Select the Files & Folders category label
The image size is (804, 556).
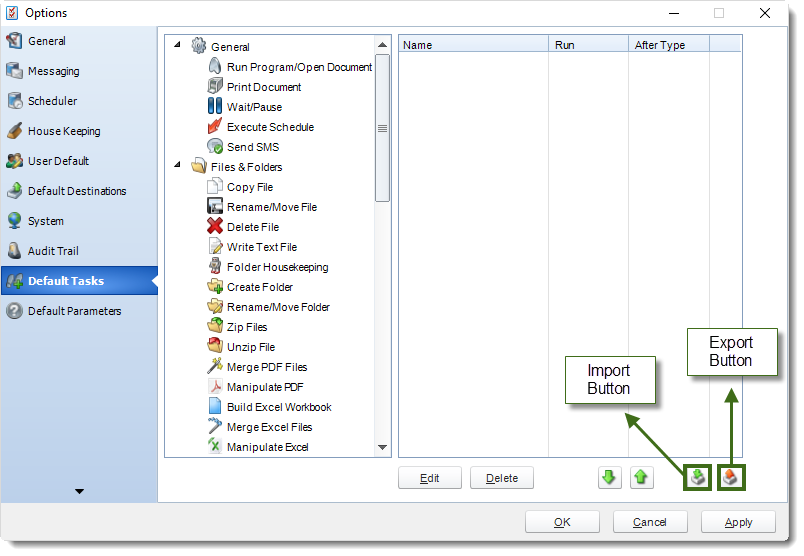point(246,167)
